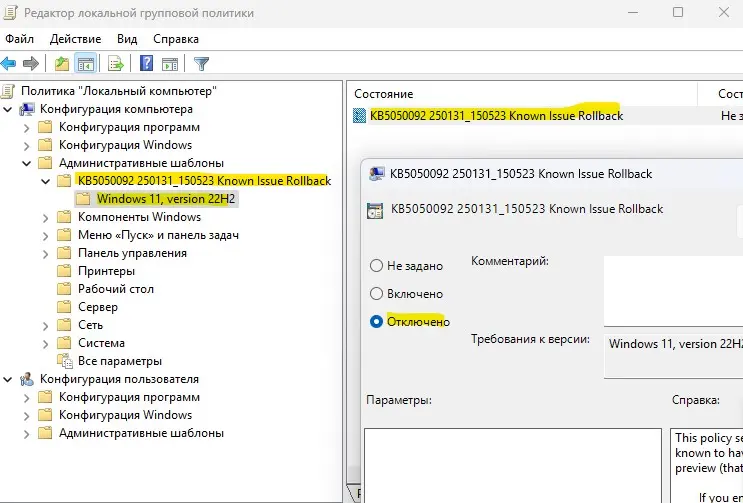Screen dimensions: 743x503
Task: Collapse the KB5050092 Known Issue Rollback node
Action: click(x=45, y=181)
